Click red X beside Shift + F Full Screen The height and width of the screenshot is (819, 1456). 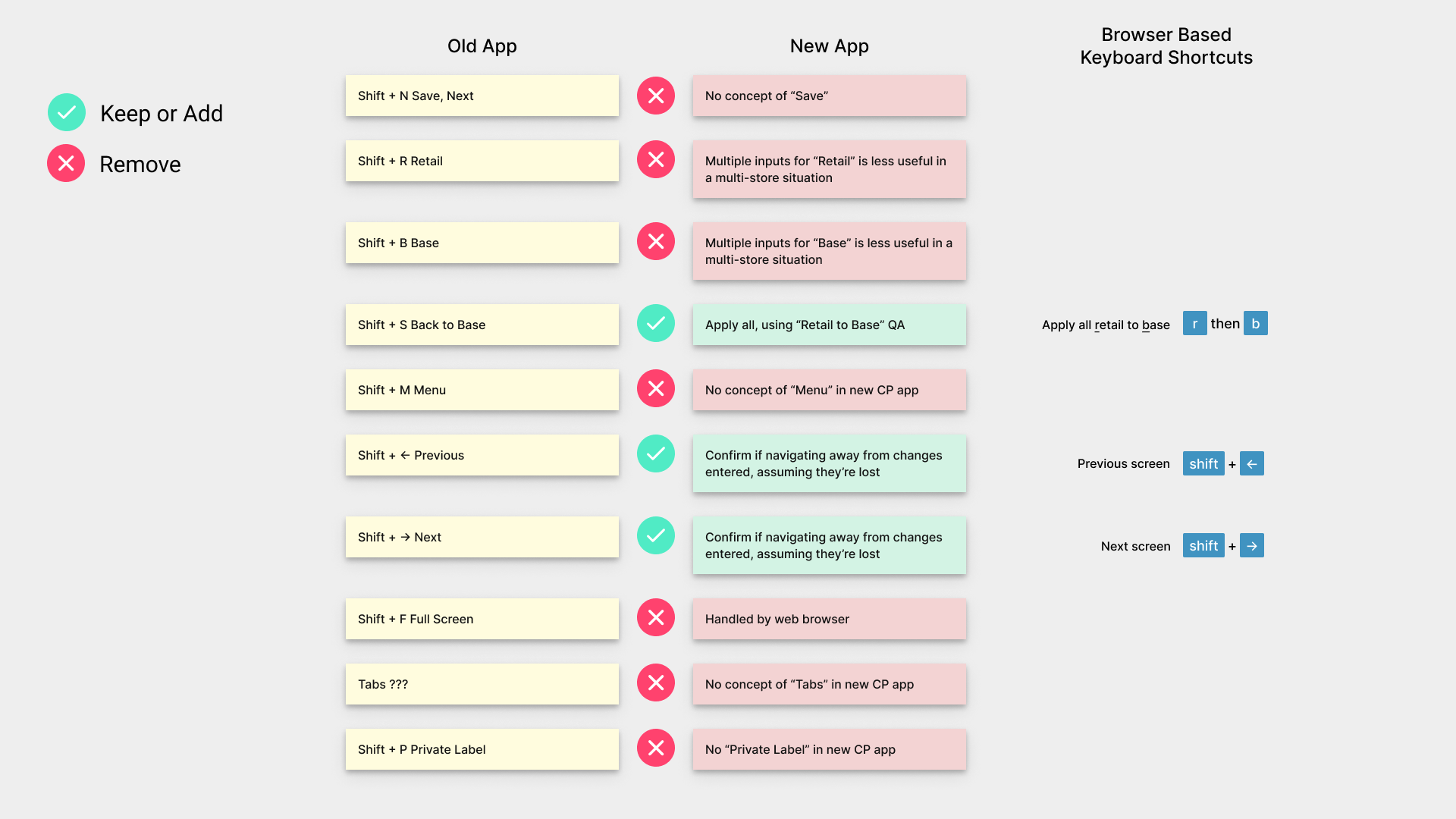[656, 618]
